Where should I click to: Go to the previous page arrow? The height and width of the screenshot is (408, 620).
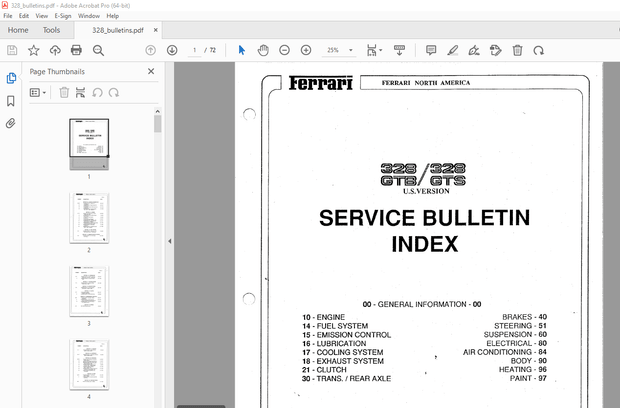tap(151, 50)
